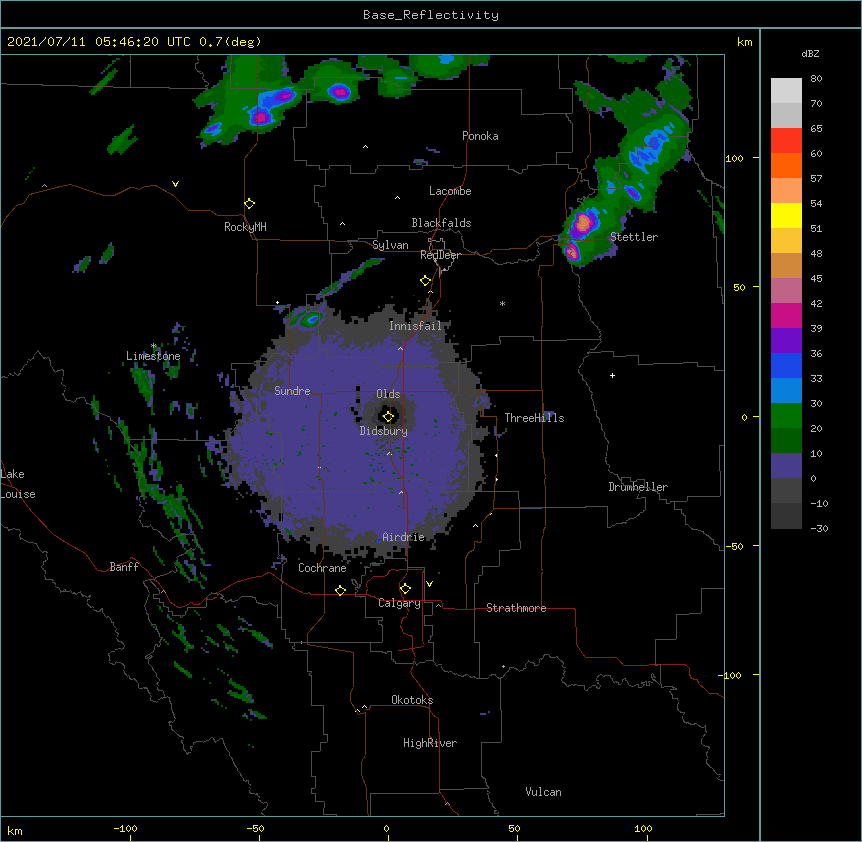Image resolution: width=862 pixels, height=842 pixels.
Task: Click the Didsbury town label
Action: coord(384,431)
